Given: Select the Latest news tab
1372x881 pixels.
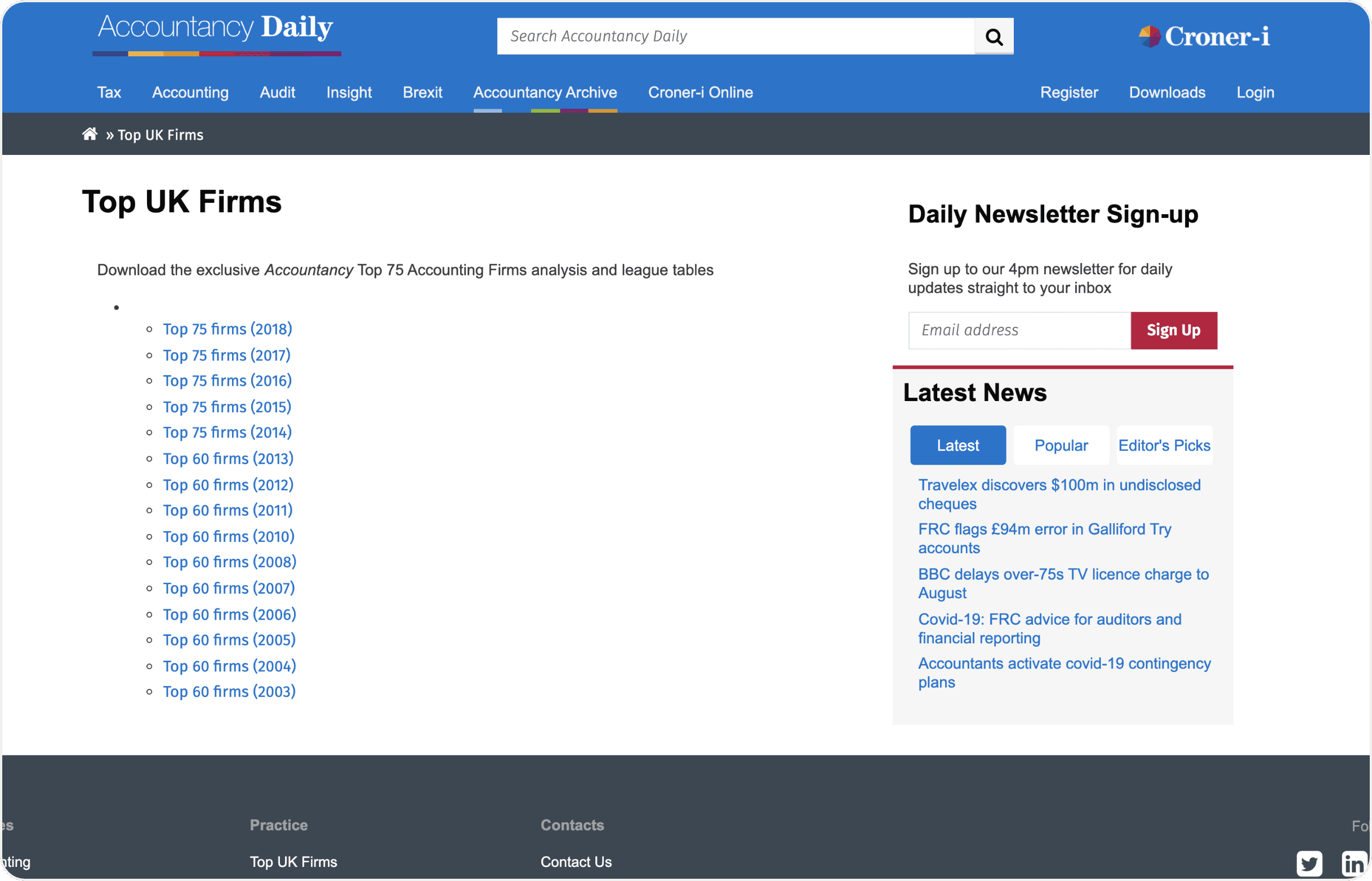Looking at the screenshot, I should (957, 445).
